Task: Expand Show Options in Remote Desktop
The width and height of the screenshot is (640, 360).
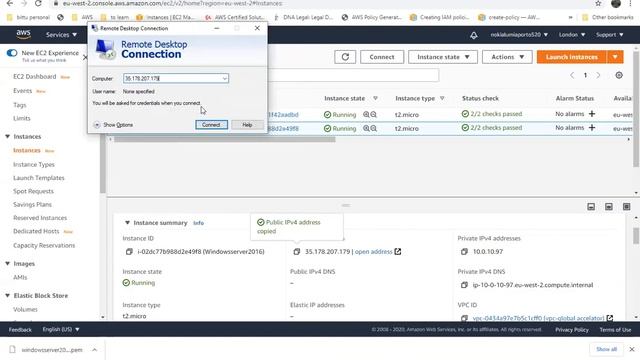Action: [113, 125]
